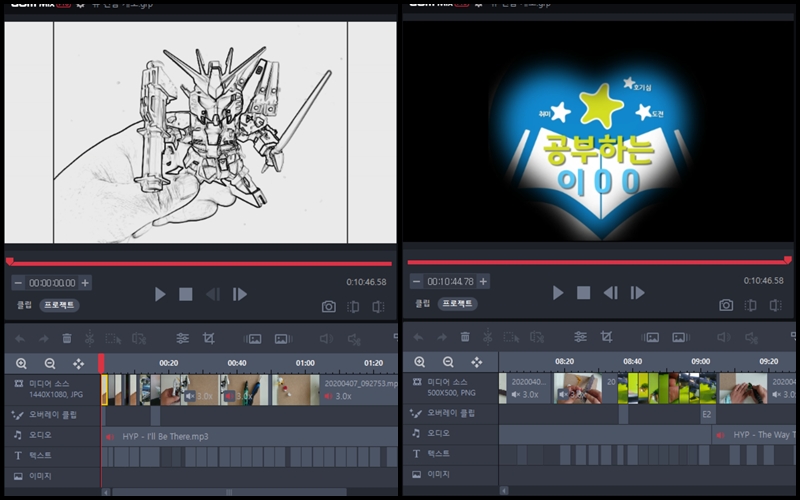Zoom in the right timeline

click(x=419, y=362)
